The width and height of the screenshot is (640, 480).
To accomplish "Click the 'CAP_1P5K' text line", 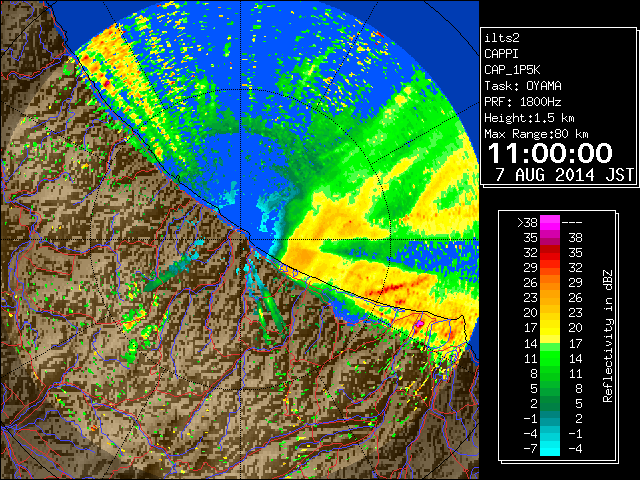I will coord(512,70).
